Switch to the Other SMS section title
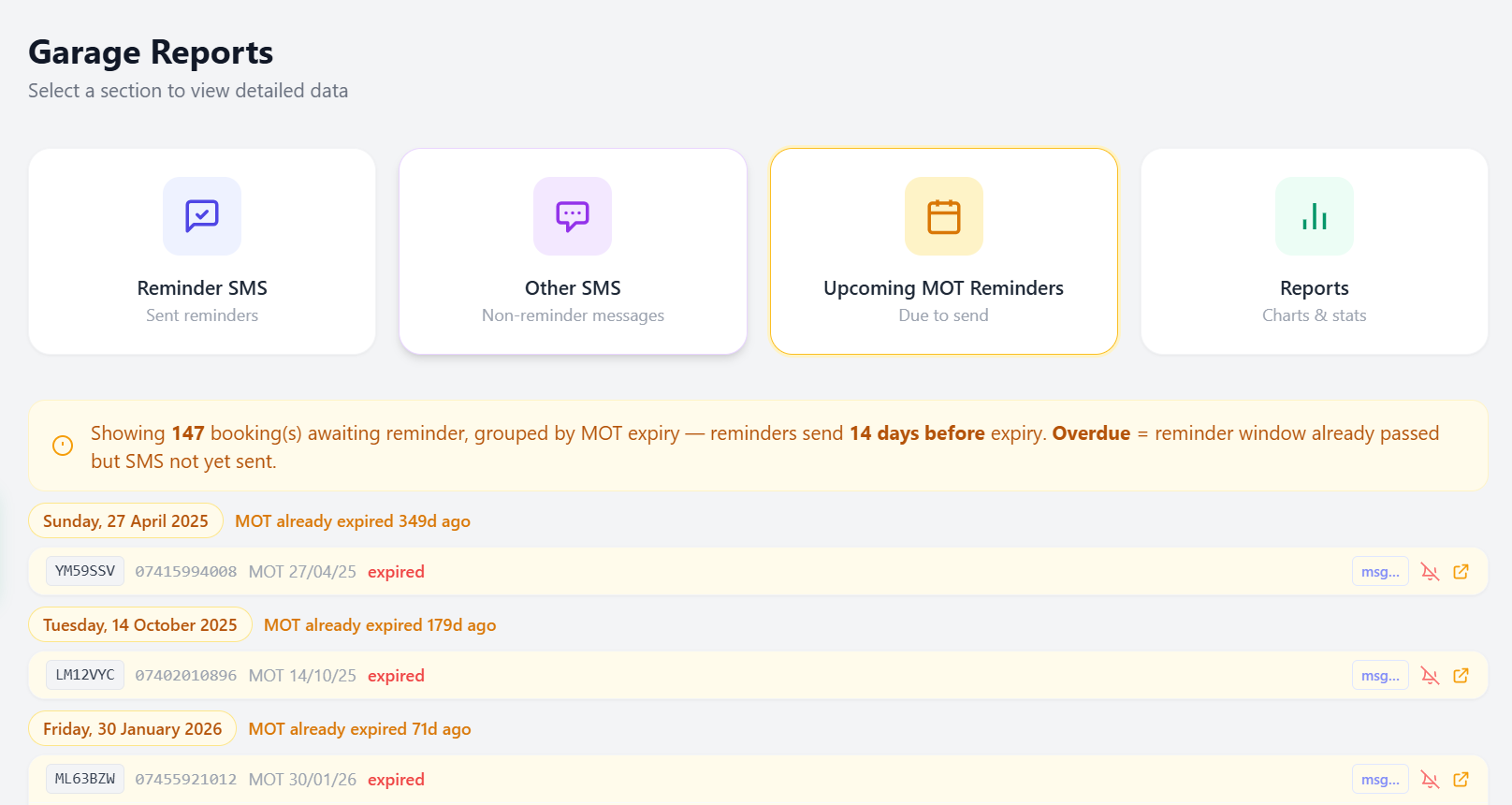 point(573,288)
